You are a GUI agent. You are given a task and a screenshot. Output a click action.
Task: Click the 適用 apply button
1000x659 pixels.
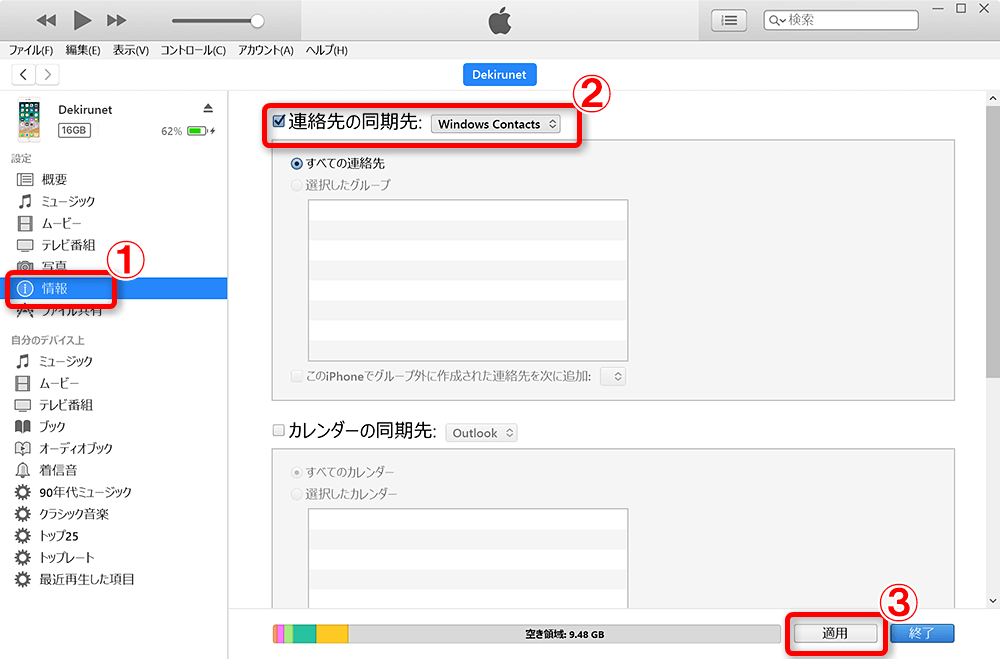pos(835,633)
